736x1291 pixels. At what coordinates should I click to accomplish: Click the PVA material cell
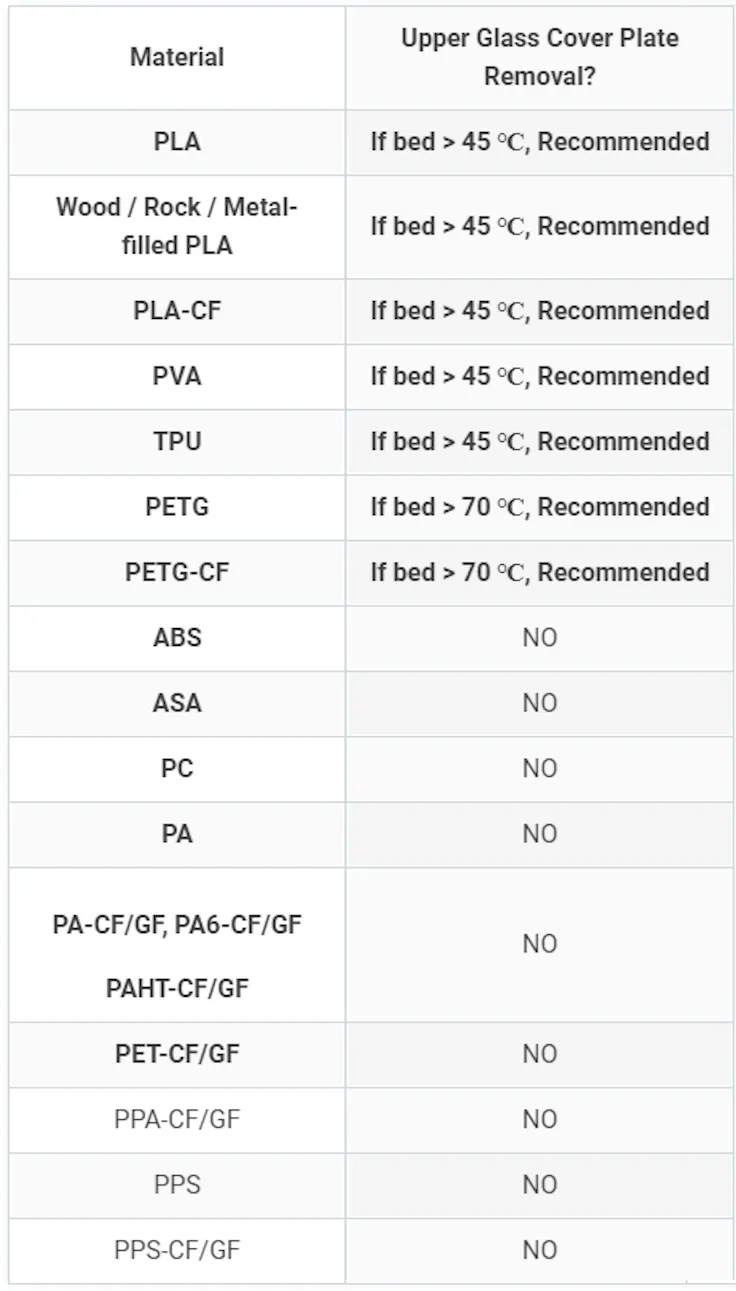(x=177, y=376)
